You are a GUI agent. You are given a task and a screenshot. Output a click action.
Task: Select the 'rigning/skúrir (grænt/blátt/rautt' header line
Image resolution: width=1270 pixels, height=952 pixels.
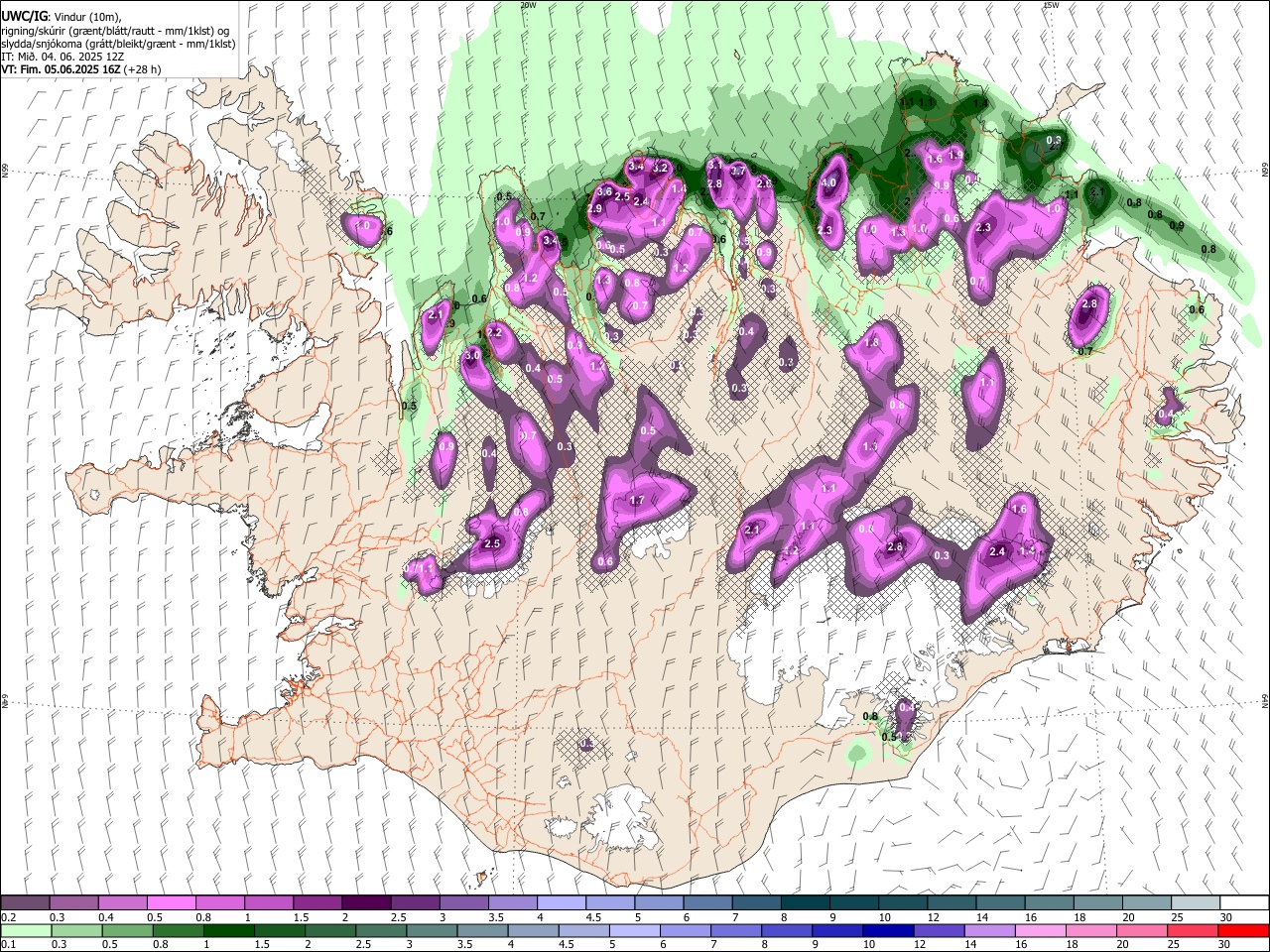click(116, 30)
